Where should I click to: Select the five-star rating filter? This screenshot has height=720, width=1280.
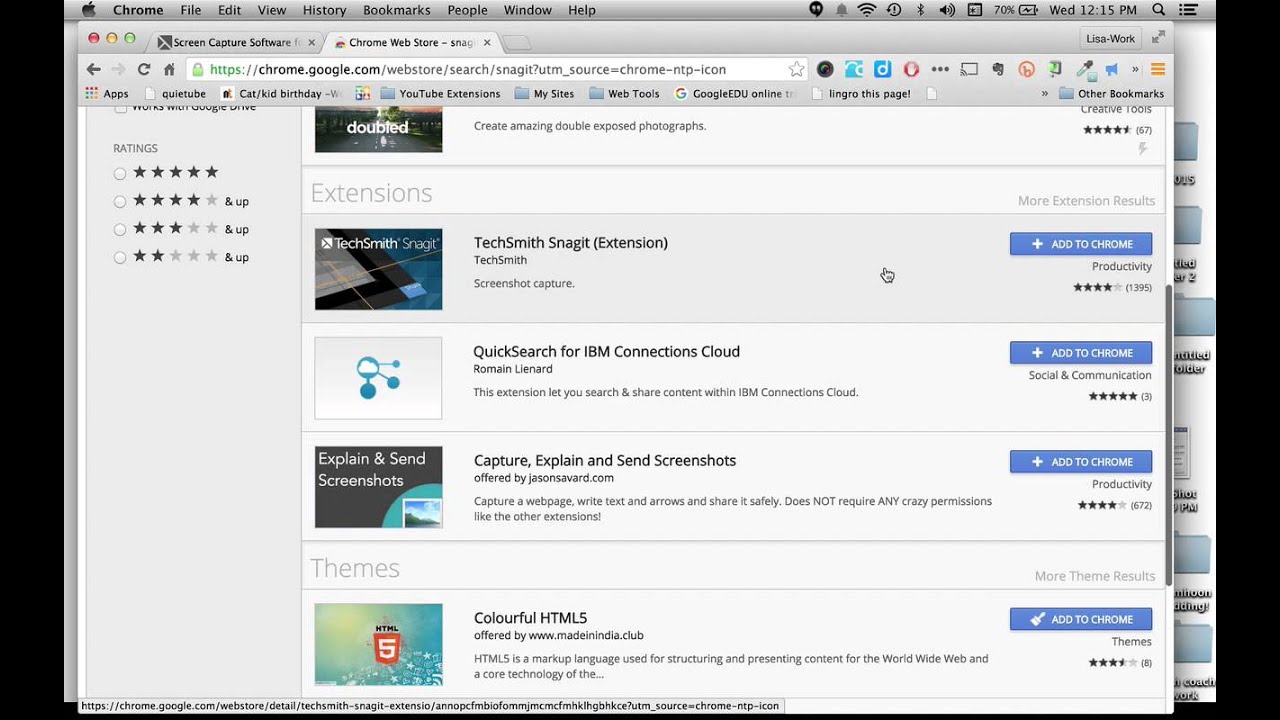point(120,174)
